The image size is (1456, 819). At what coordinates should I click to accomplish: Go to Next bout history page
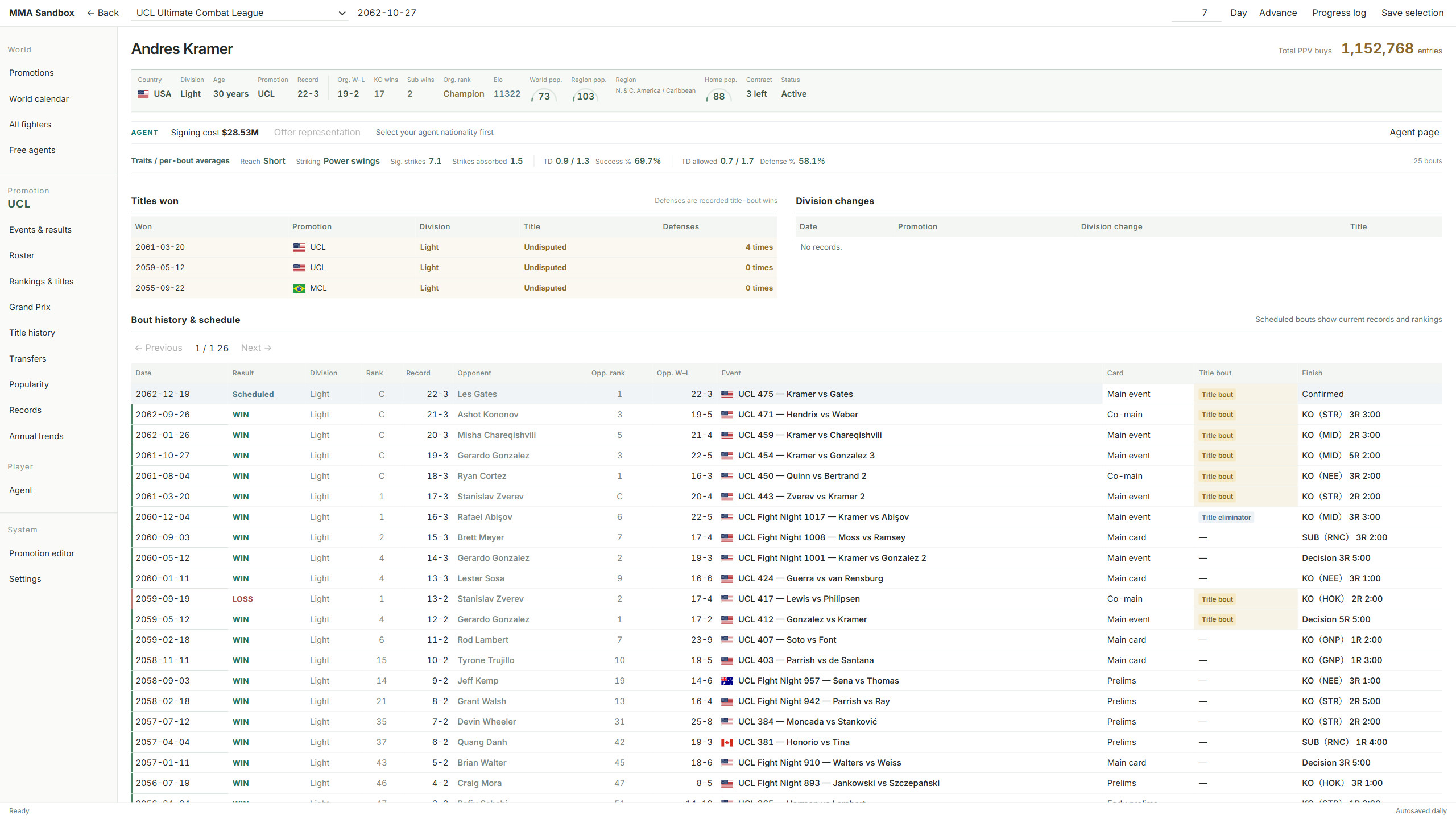point(256,348)
